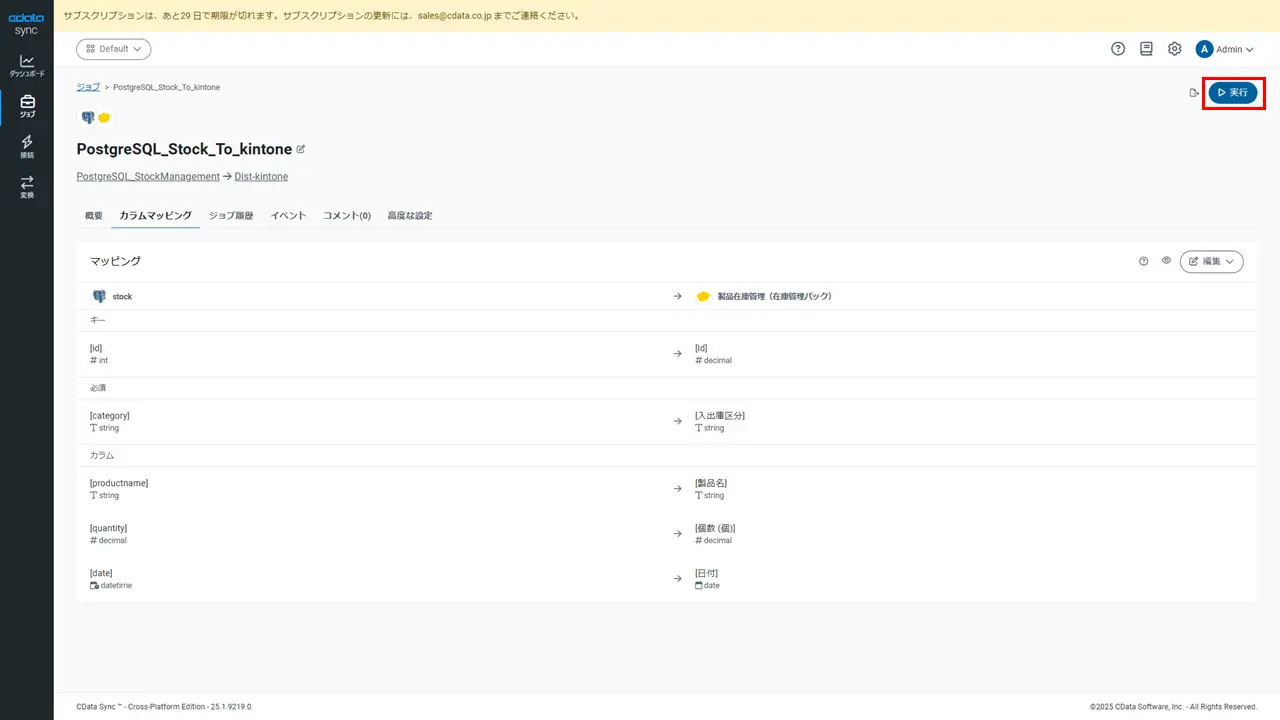
Task: Click the pencil icon to rename the job
Action: pyautogui.click(x=301, y=149)
